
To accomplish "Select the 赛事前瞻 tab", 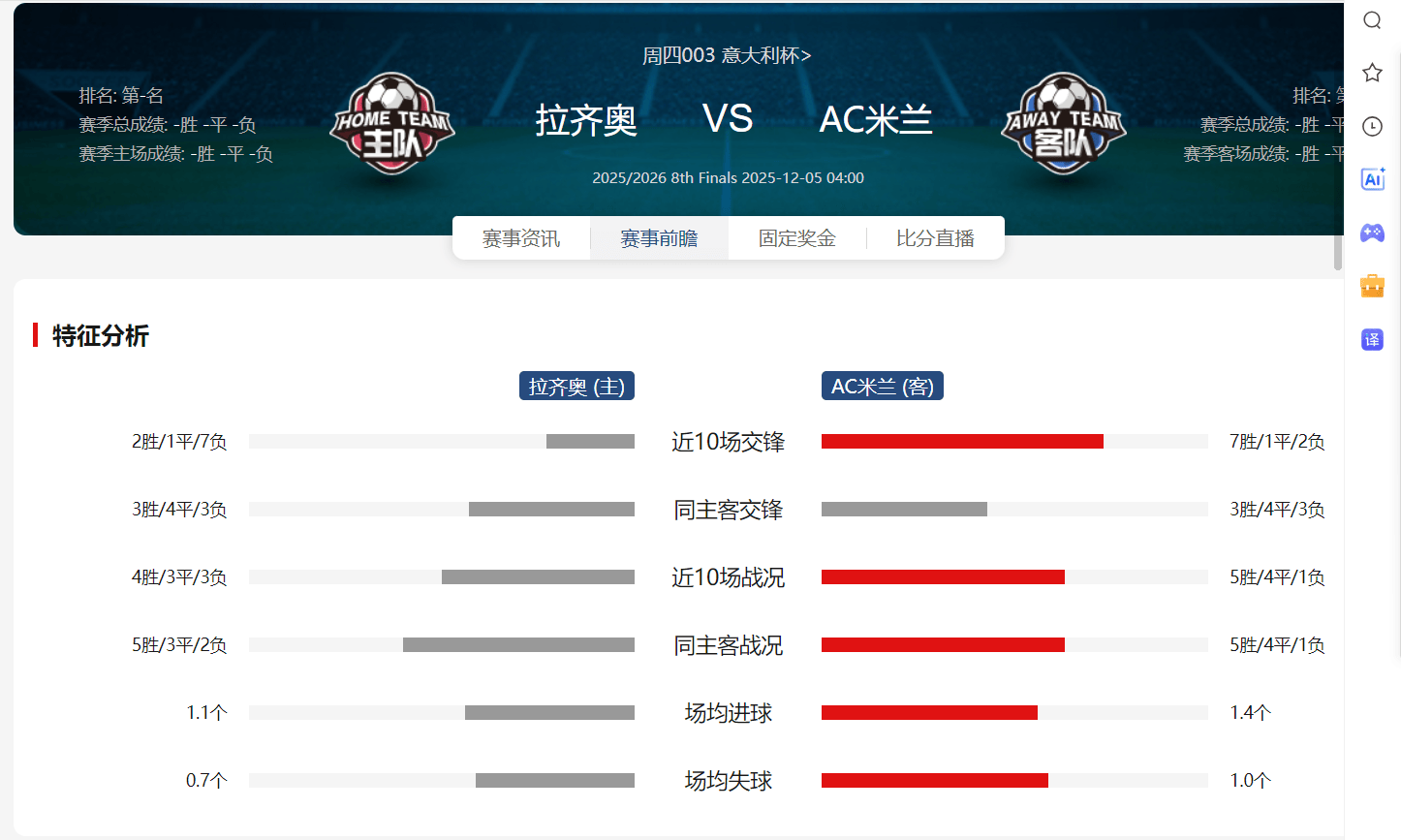I will pos(659,238).
